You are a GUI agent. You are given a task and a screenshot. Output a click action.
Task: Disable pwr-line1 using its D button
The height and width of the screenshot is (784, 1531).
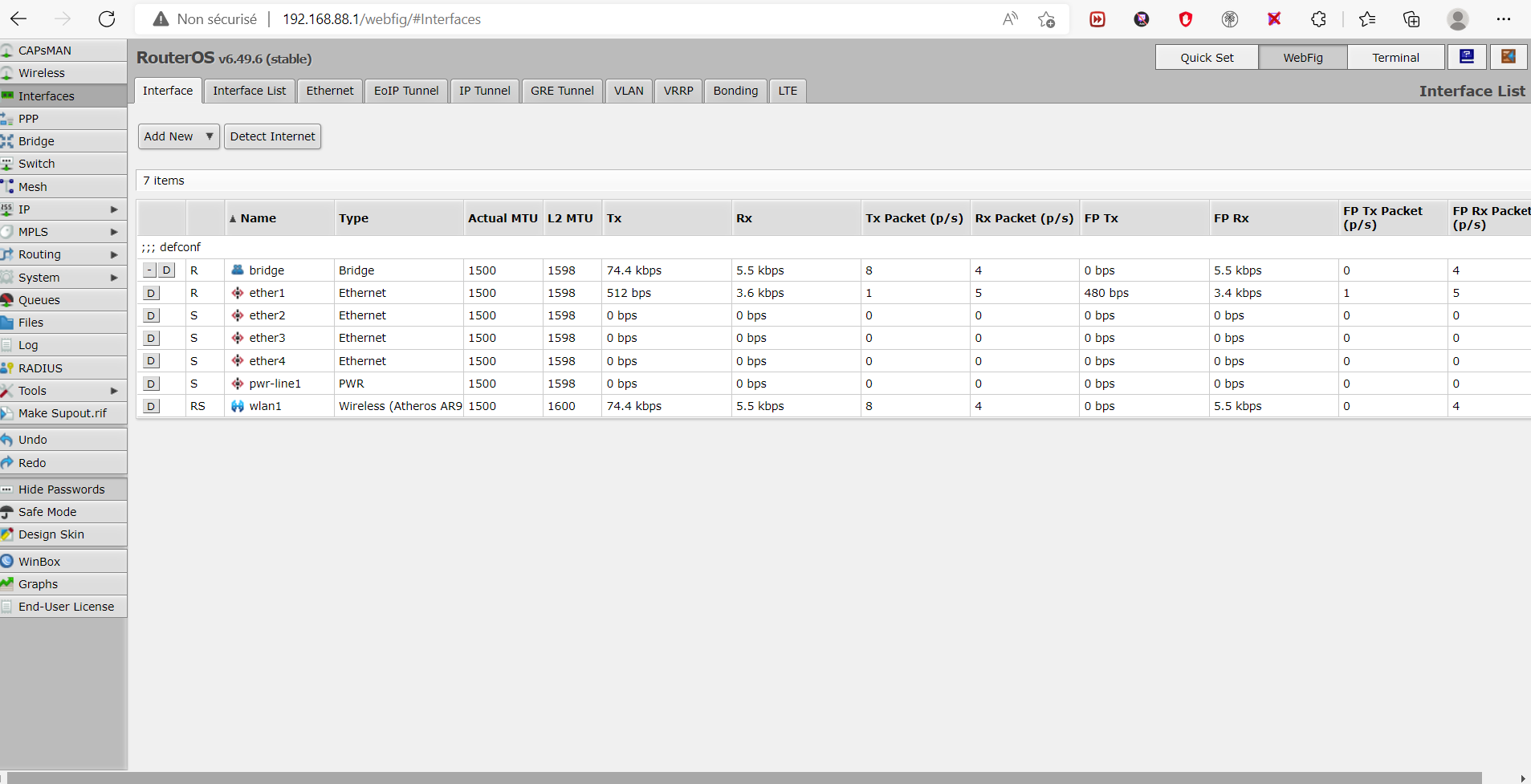[x=151, y=384]
